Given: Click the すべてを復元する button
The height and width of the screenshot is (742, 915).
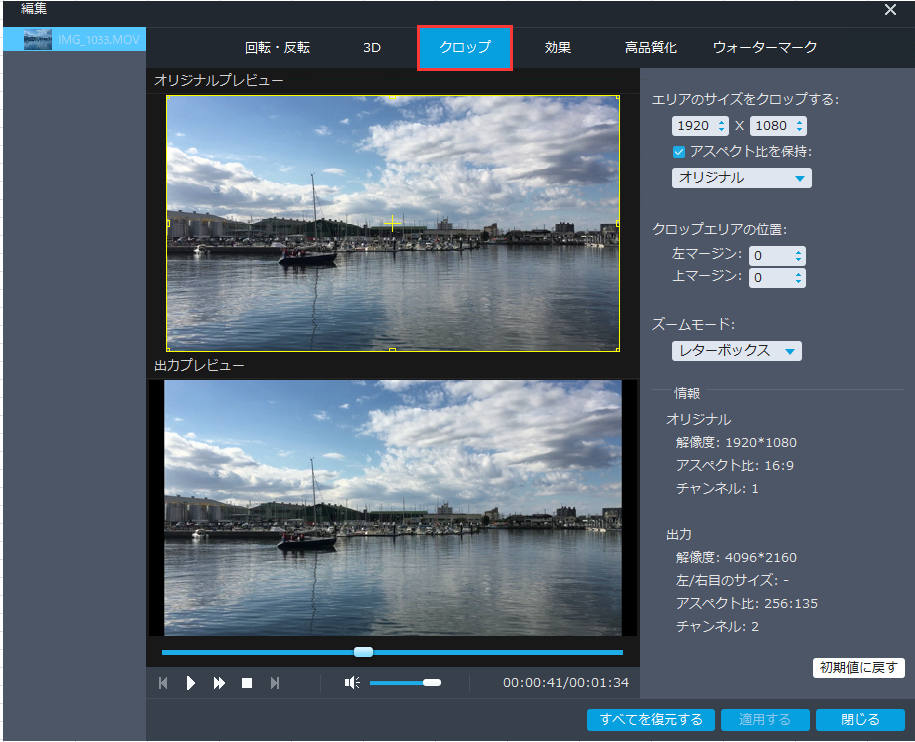Looking at the screenshot, I should coord(651,720).
